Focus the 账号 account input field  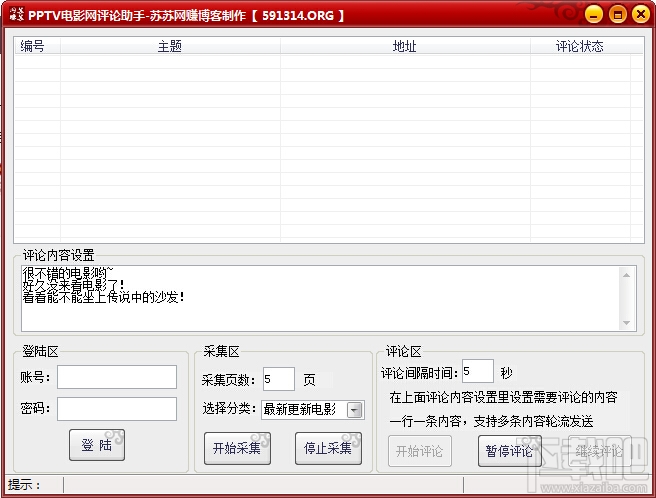(x=117, y=377)
